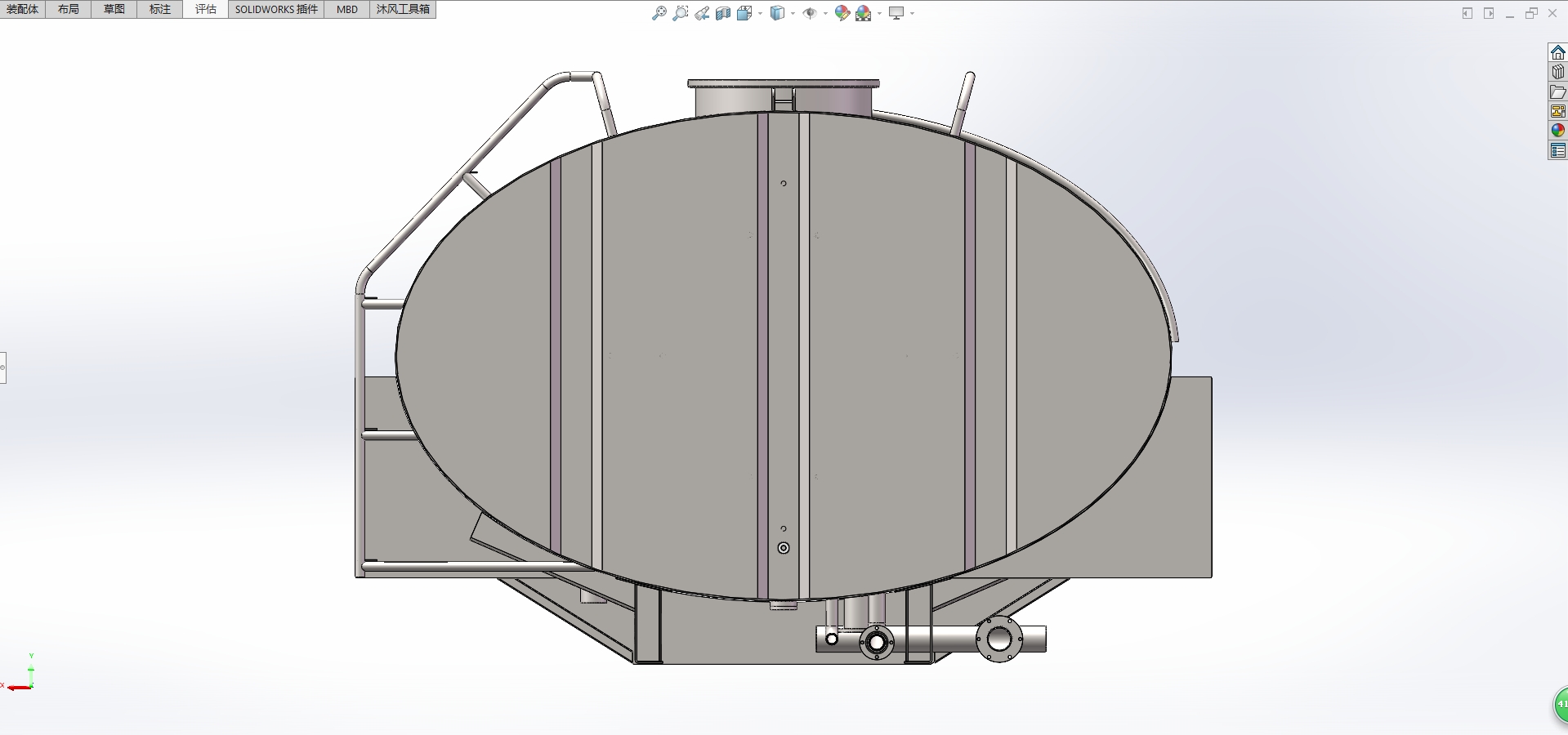Click the Edit Appearance icon
Screen dimensions: 1568x735
(842, 13)
